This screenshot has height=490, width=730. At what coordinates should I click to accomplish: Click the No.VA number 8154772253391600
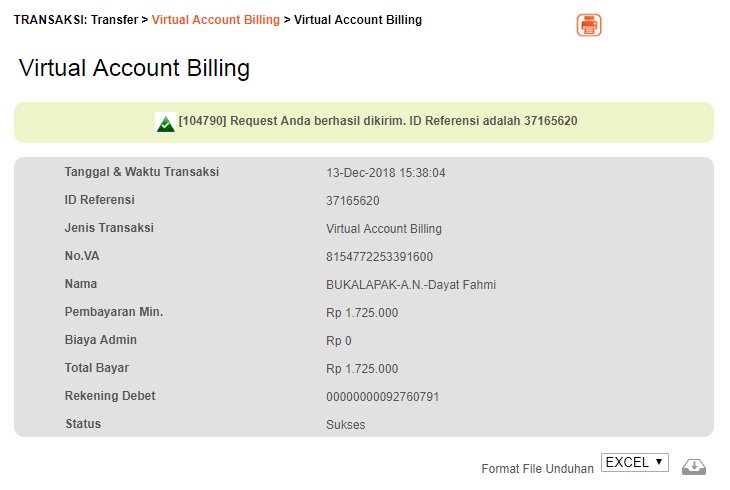[x=379, y=257]
